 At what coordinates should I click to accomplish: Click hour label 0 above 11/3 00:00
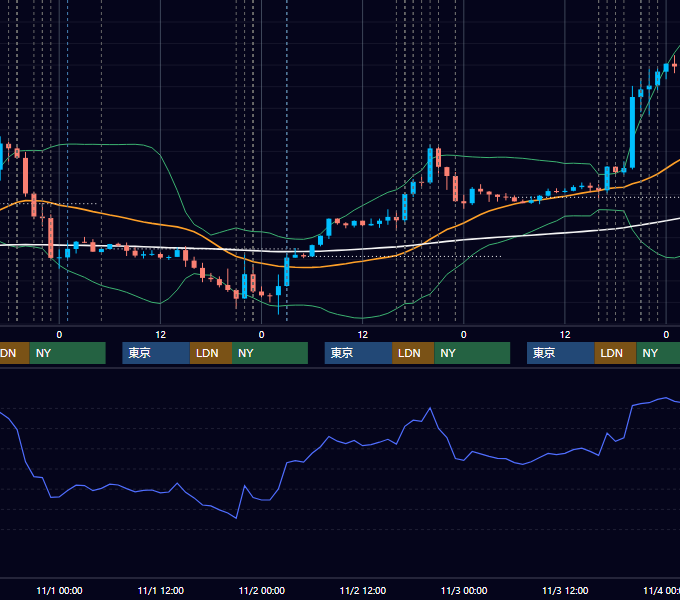pyautogui.click(x=464, y=335)
